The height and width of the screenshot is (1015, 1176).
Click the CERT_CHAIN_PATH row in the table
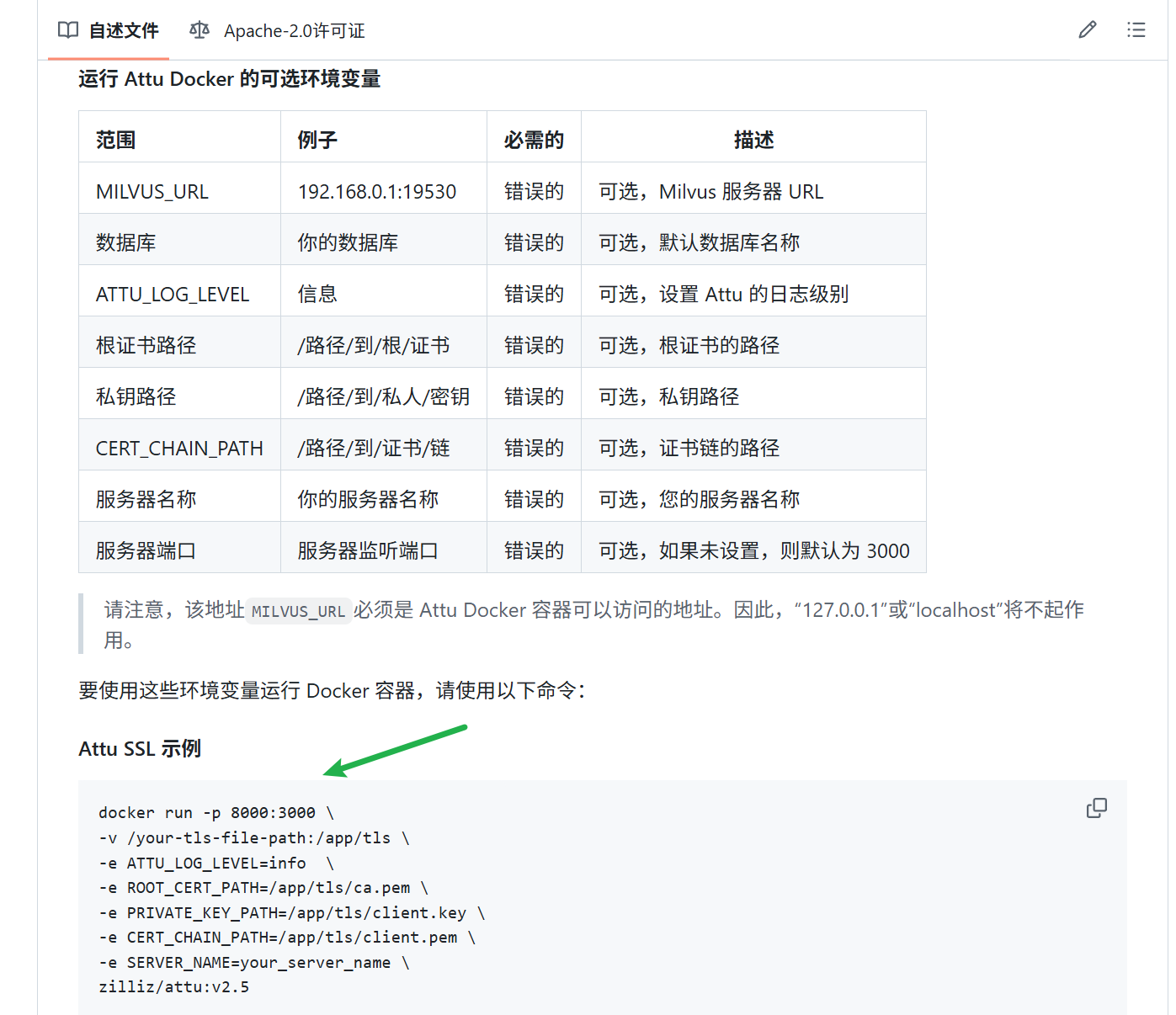point(179,448)
